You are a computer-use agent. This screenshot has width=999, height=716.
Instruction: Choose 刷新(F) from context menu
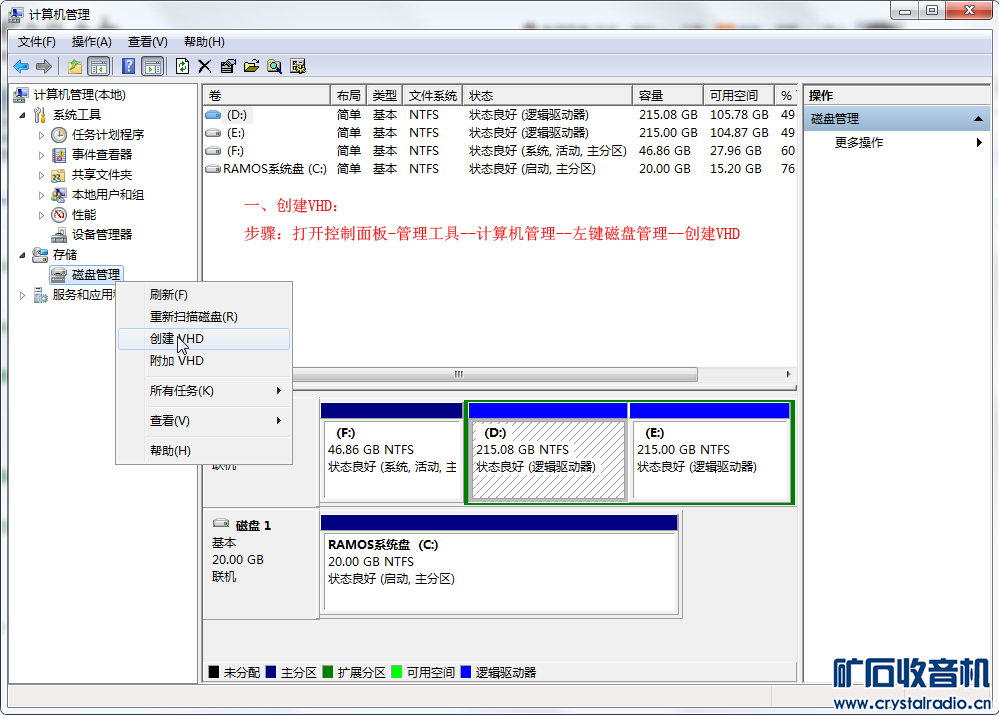pyautogui.click(x=204, y=295)
